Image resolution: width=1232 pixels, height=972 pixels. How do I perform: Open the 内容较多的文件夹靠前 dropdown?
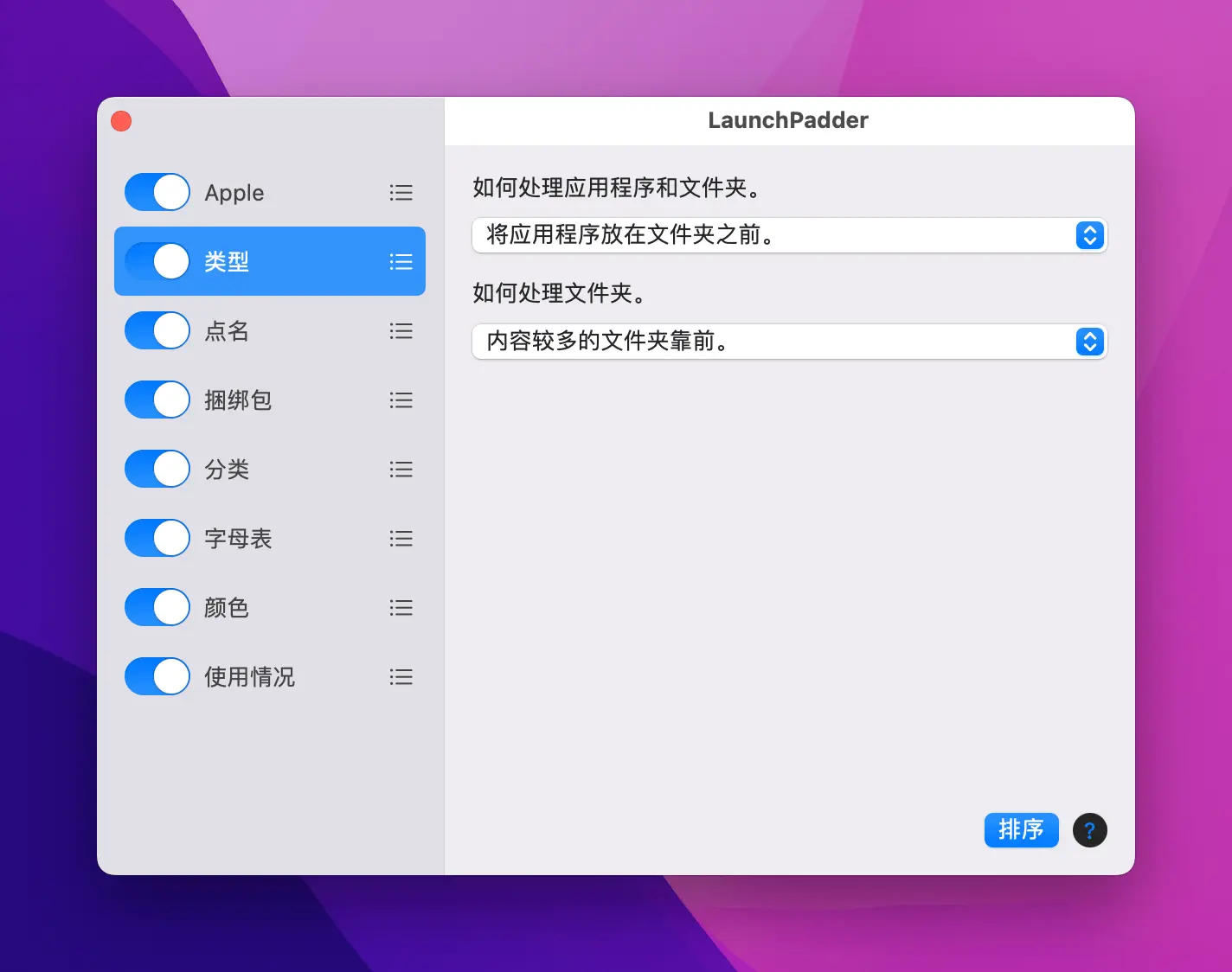coord(790,342)
